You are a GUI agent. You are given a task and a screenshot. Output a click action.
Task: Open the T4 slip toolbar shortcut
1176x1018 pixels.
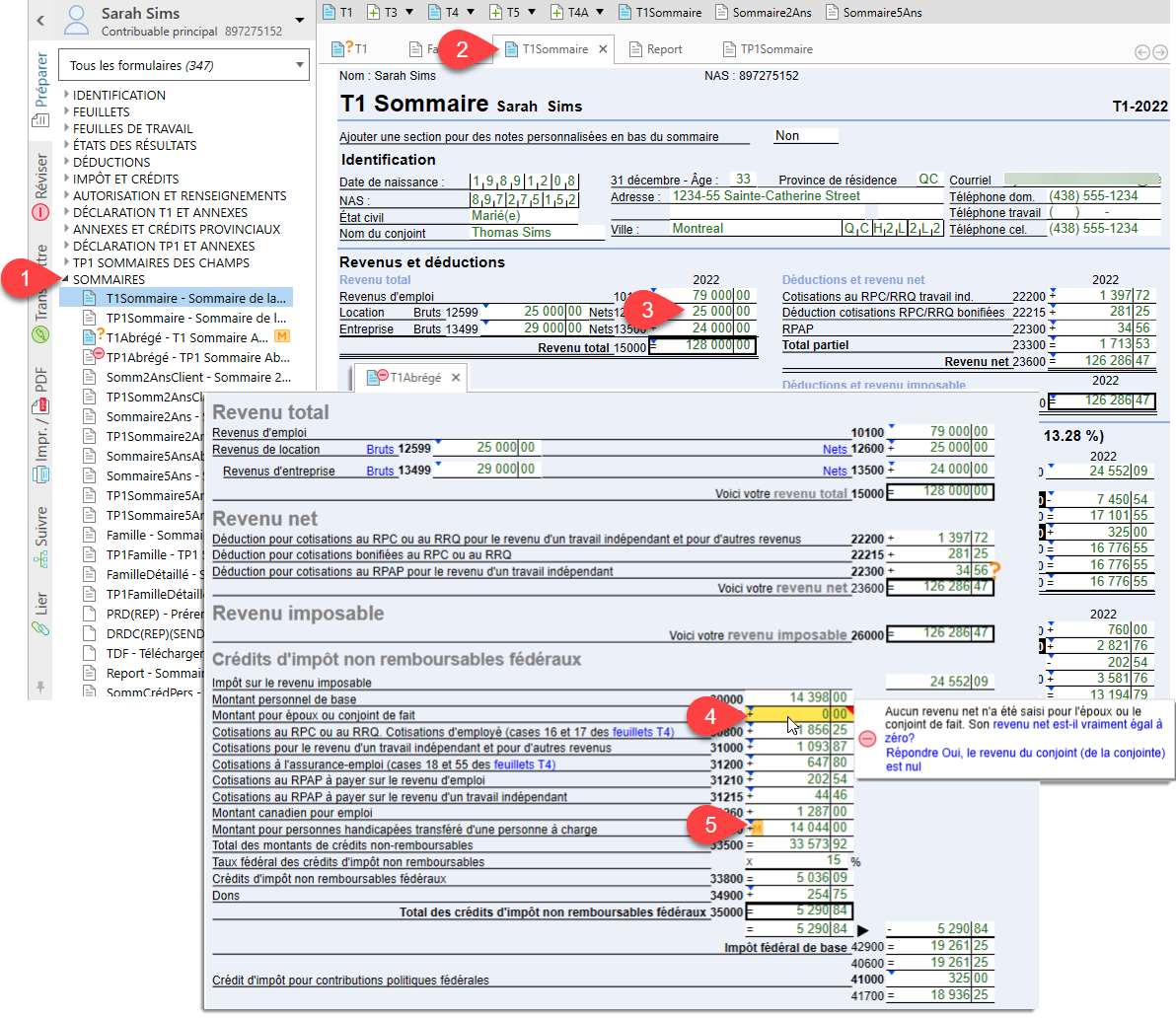point(443,12)
